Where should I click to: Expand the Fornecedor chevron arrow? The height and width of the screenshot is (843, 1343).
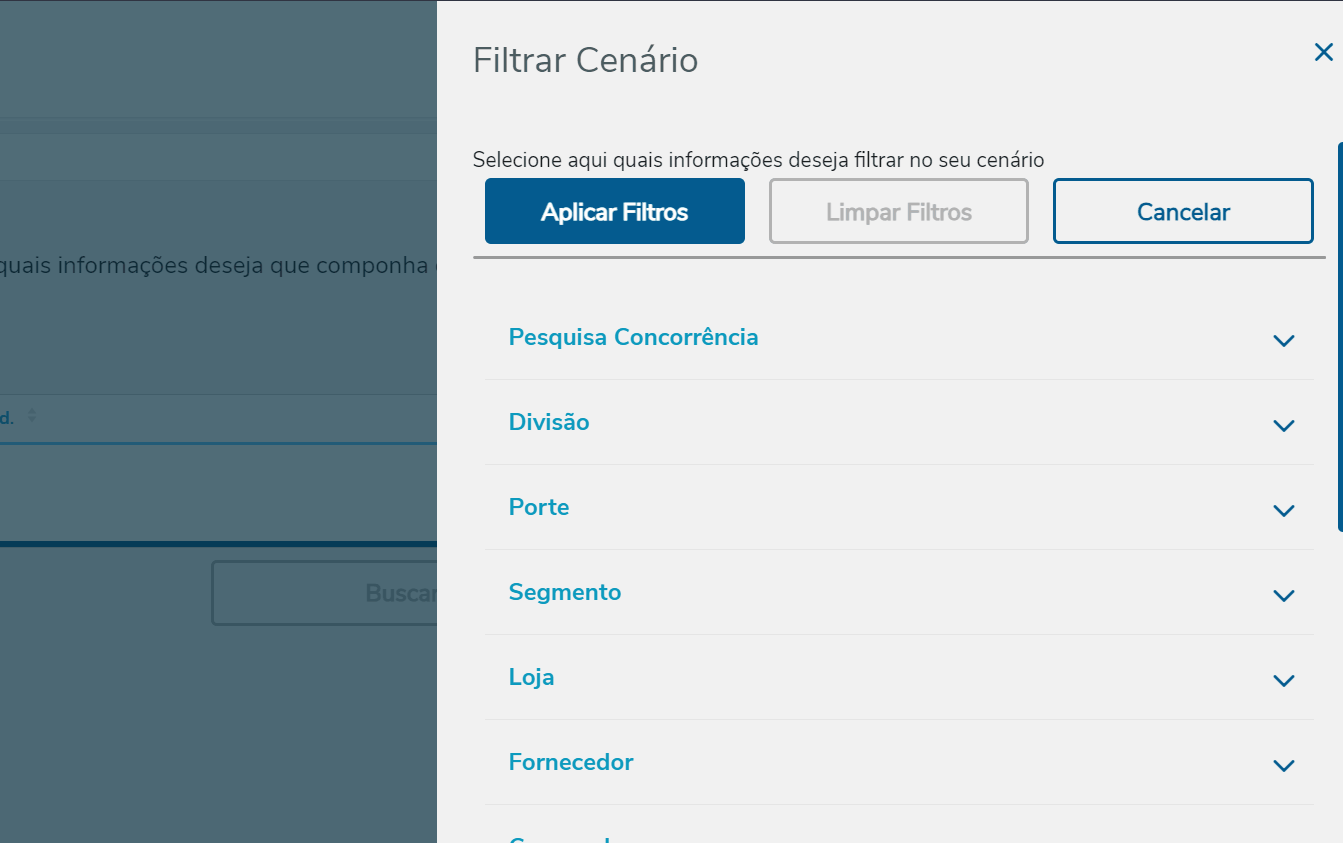click(1283, 766)
